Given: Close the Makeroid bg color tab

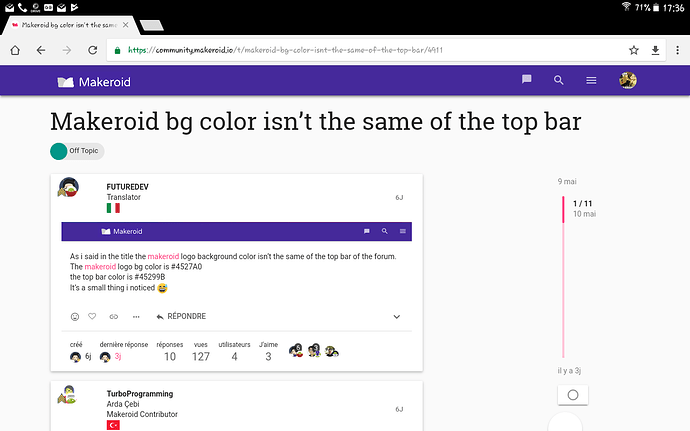Looking at the screenshot, I should [126, 25].
